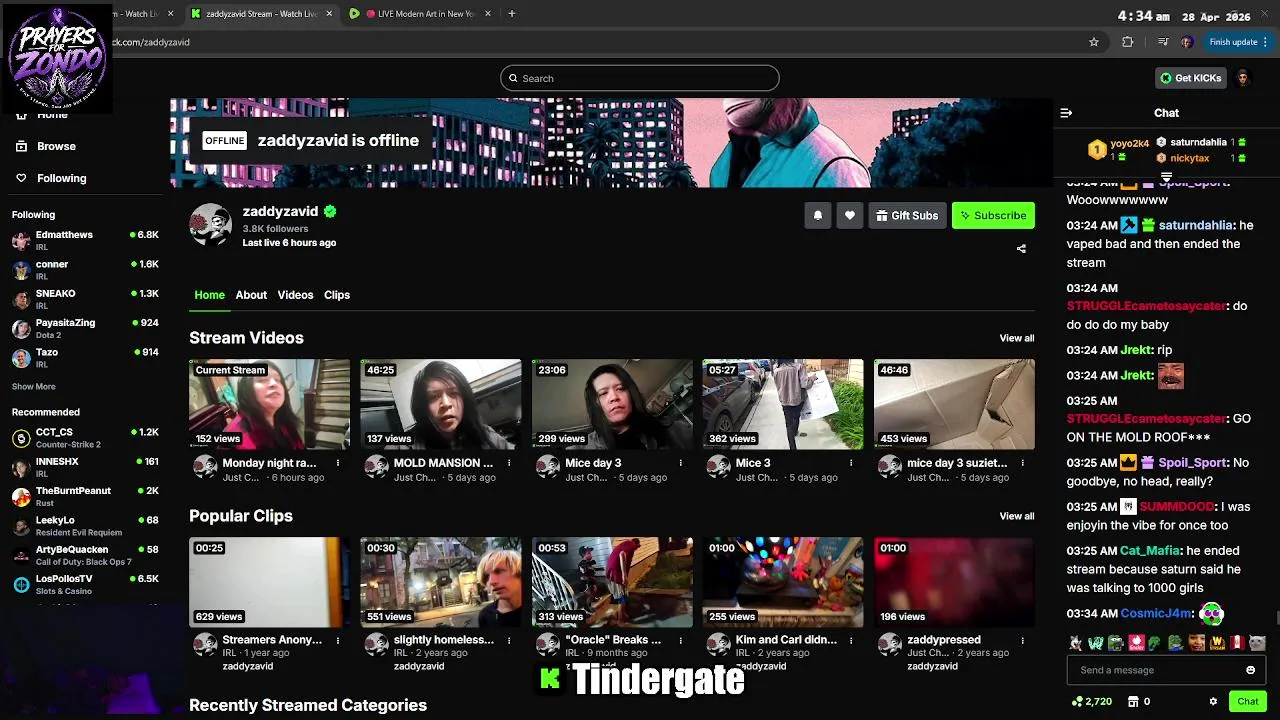The height and width of the screenshot is (720, 1280).
Task: Click the zaddyzavid channel avatar
Action: point(211,224)
